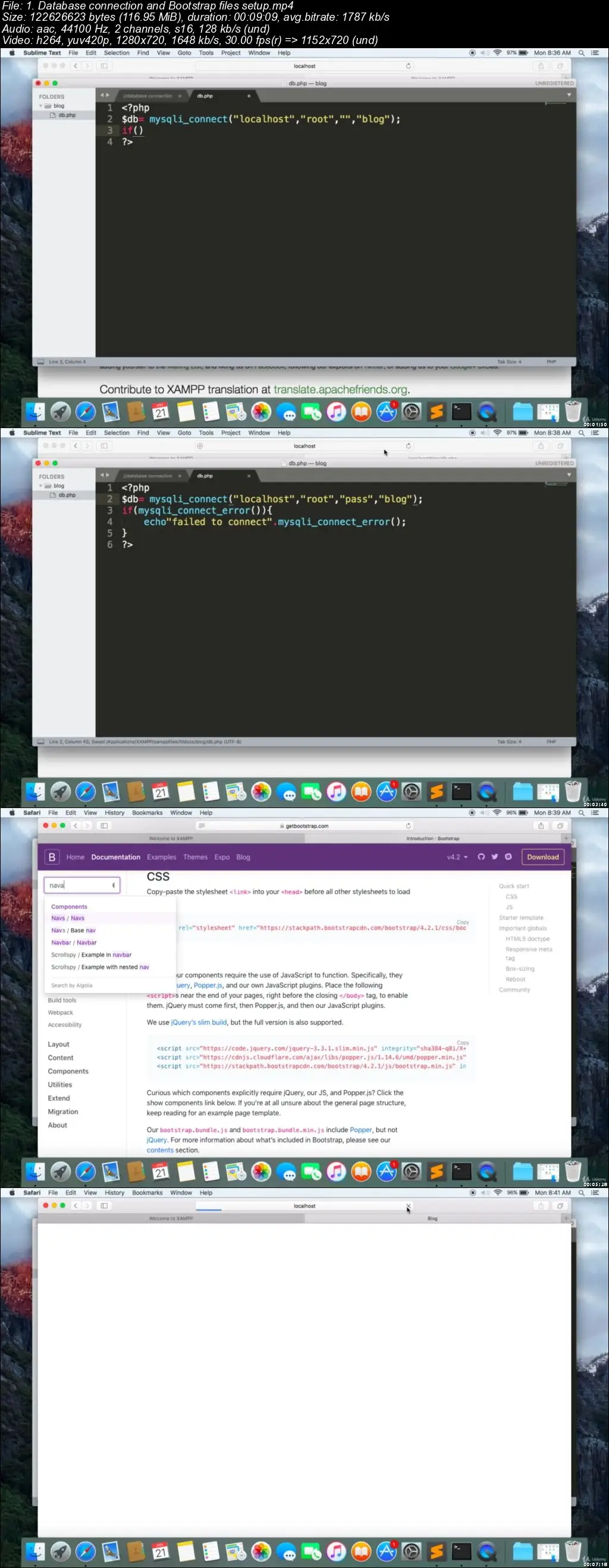Viewport: 609px width, 1568px height.
Task: Follow the Popper.js link in the JS paragraph
Action: (x=208, y=985)
